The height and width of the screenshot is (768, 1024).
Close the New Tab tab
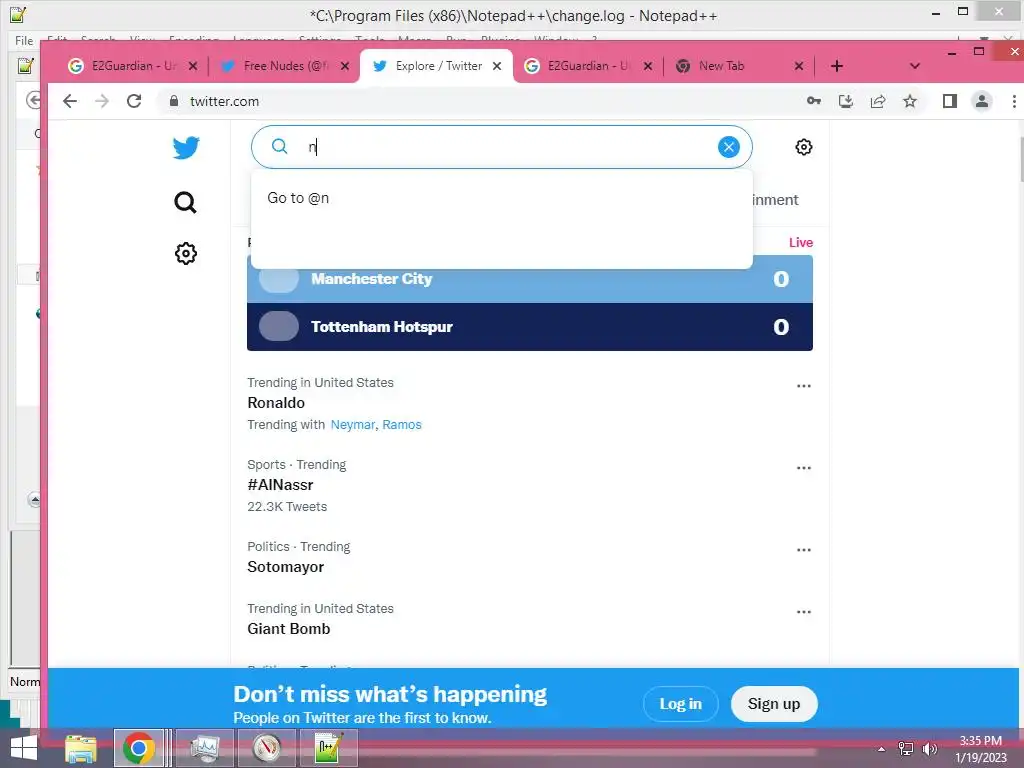pyautogui.click(x=799, y=66)
